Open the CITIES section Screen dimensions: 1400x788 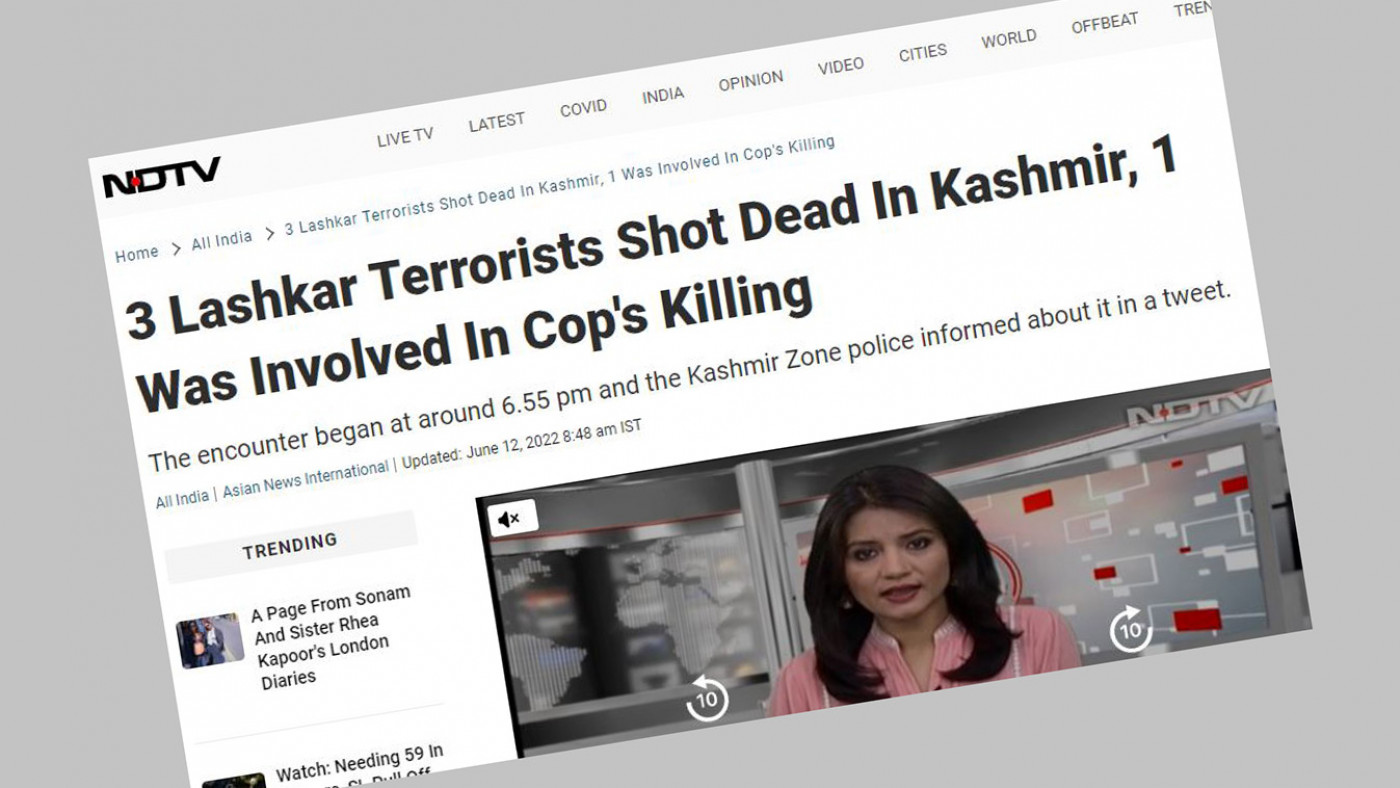(x=923, y=53)
